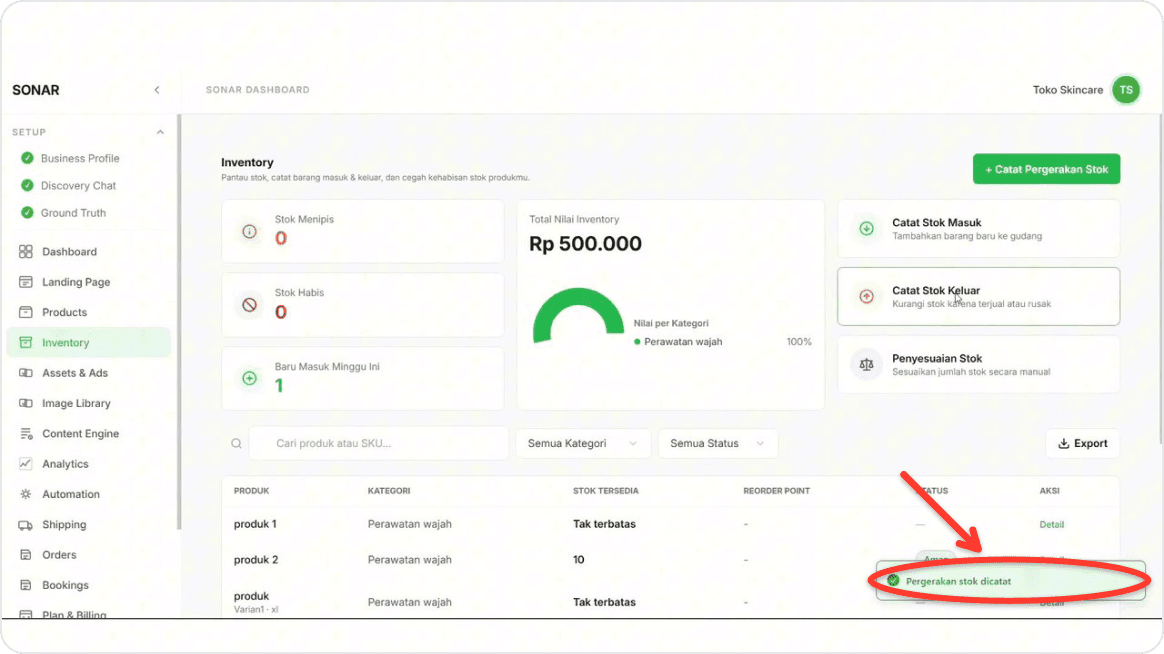This screenshot has width=1164, height=654.
Task: Click the search magnifier icon
Action: [x=236, y=444]
